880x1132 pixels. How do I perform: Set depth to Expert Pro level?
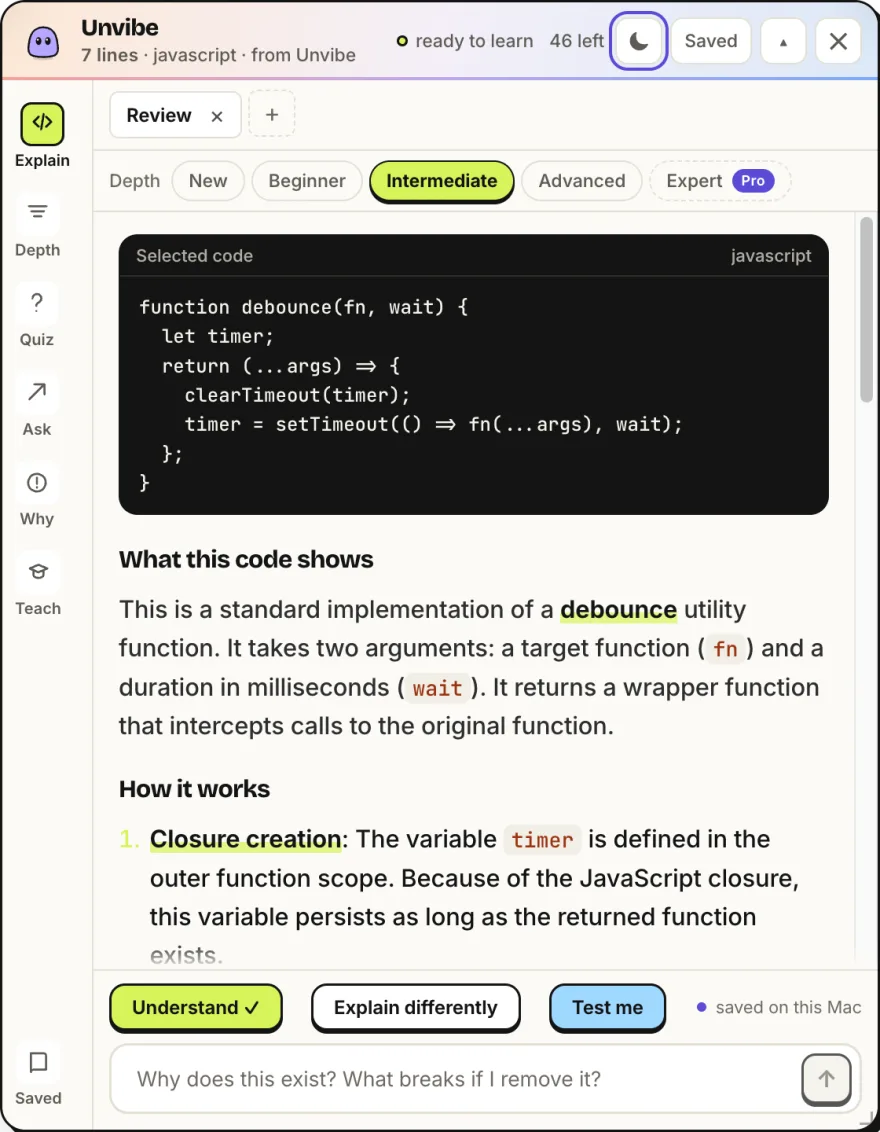[x=720, y=180]
